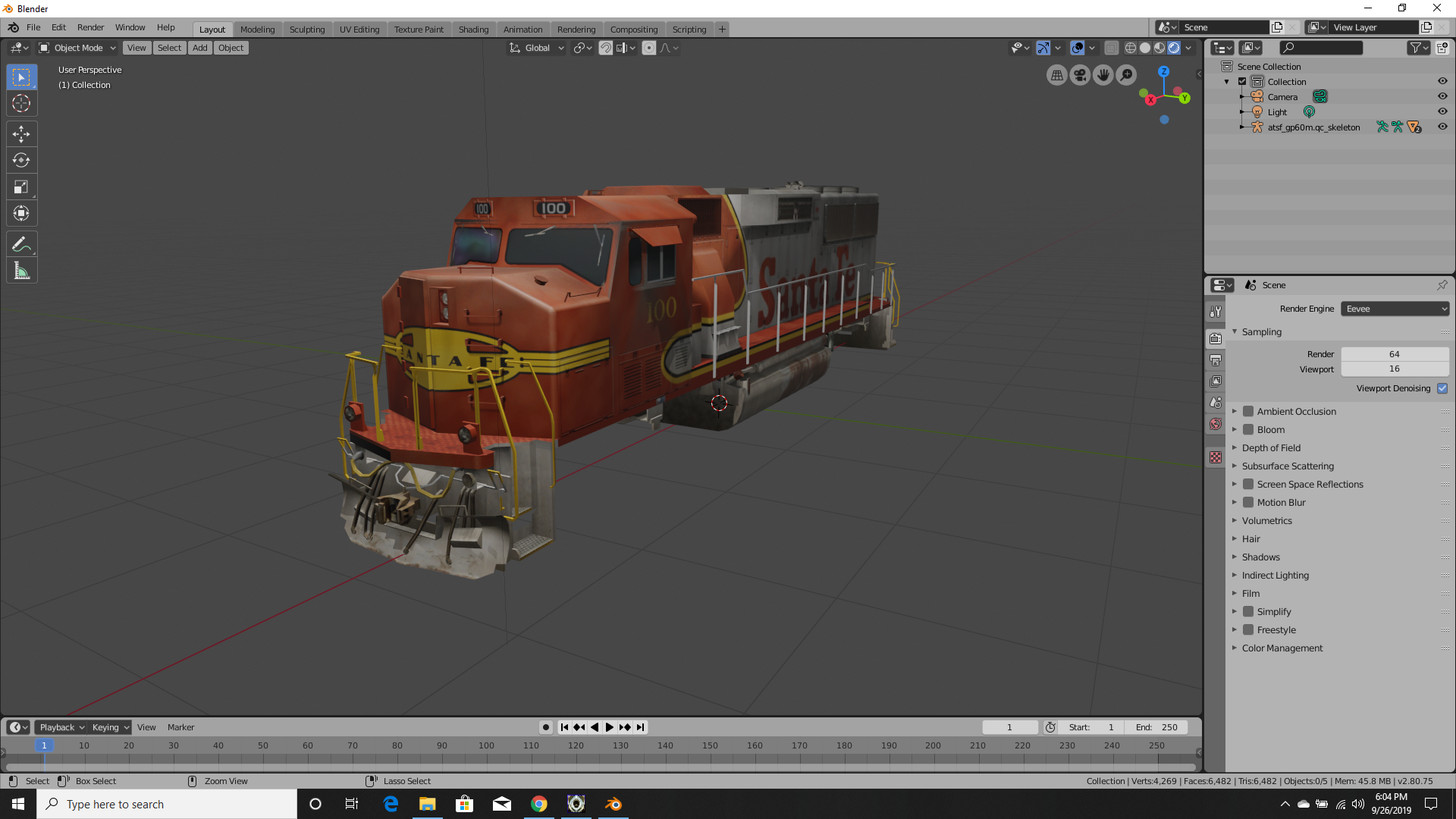Open the Texture properties tab

1216,457
